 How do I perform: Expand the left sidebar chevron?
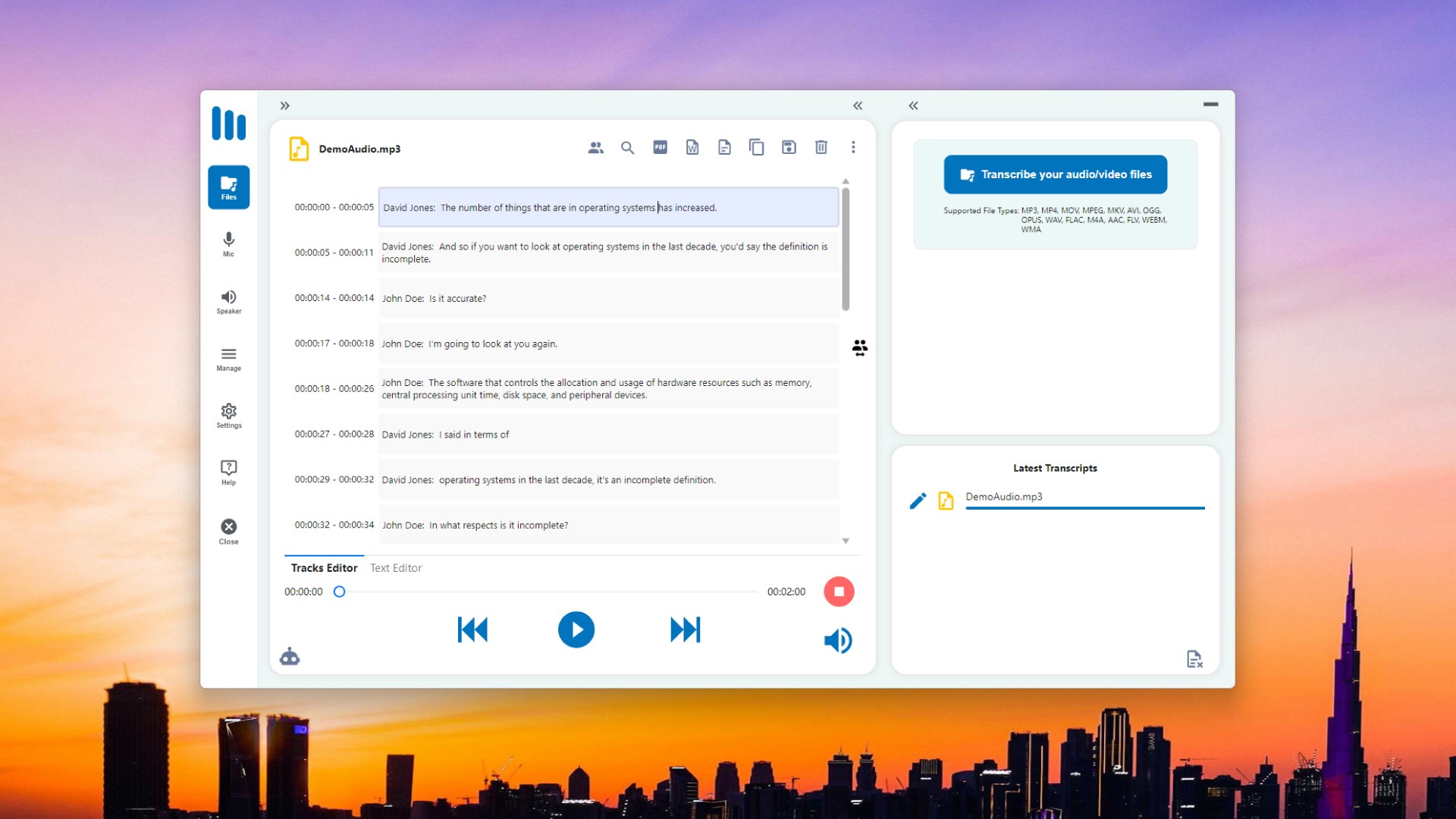click(x=284, y=105)
